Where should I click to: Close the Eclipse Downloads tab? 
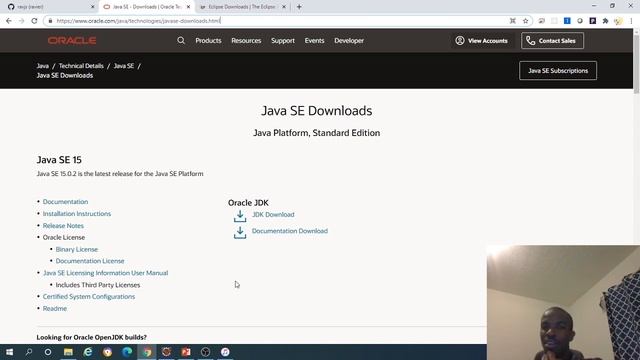click(x=284, y=7)
